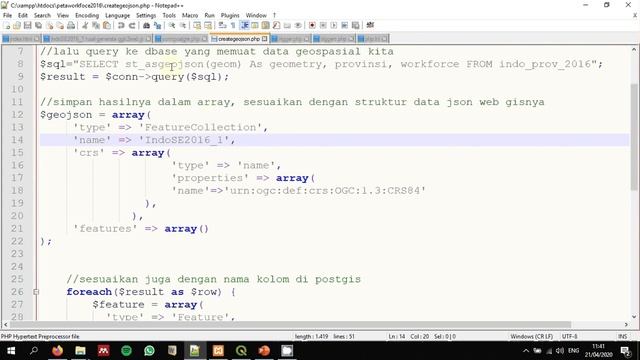Image resolution: width=640 pixels, height=360 pixels.
Task: Open the Encoding menu
Action: pyautogui.click(x=87, y=16)
